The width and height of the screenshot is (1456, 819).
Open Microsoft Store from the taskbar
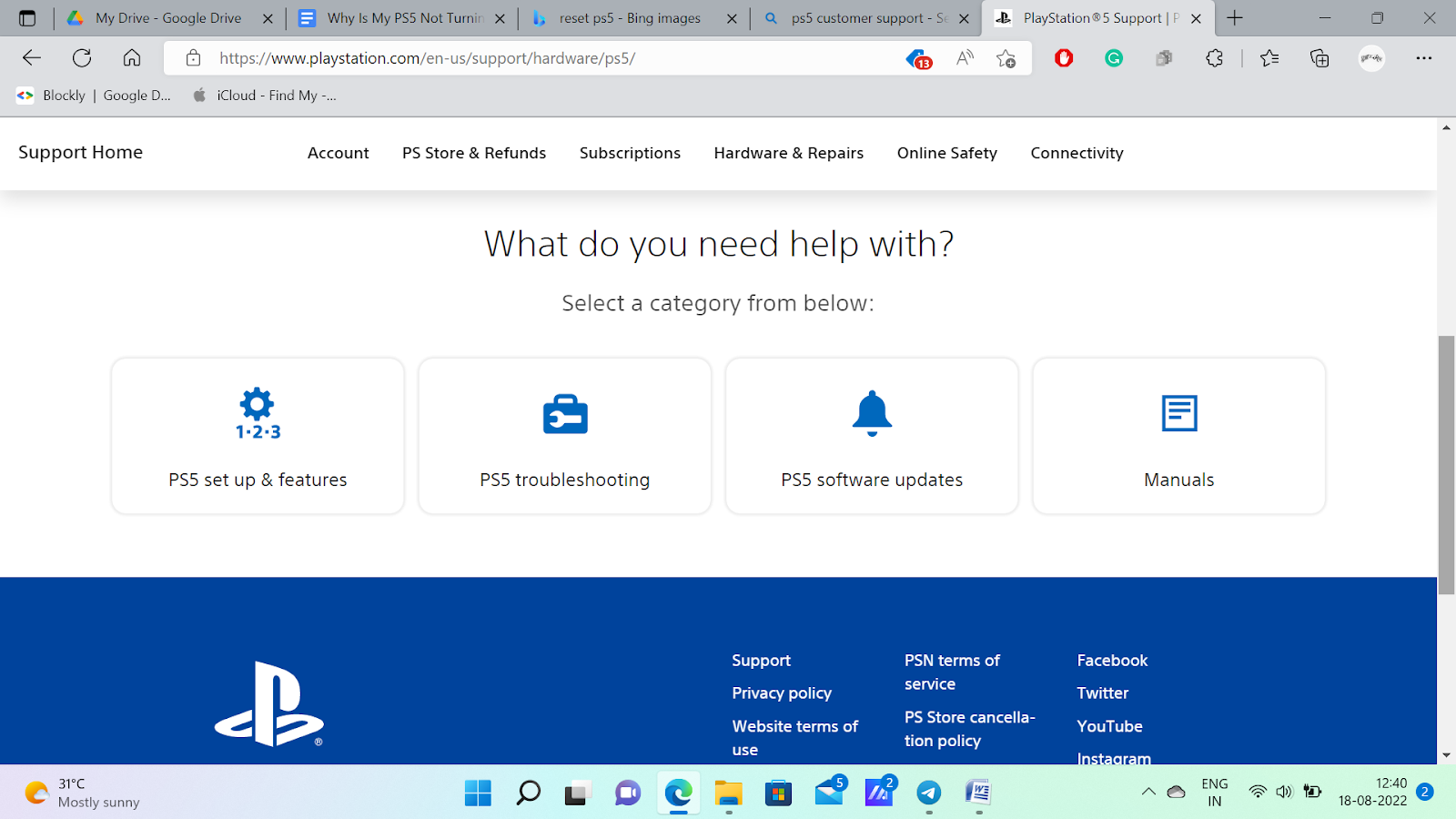778,793
